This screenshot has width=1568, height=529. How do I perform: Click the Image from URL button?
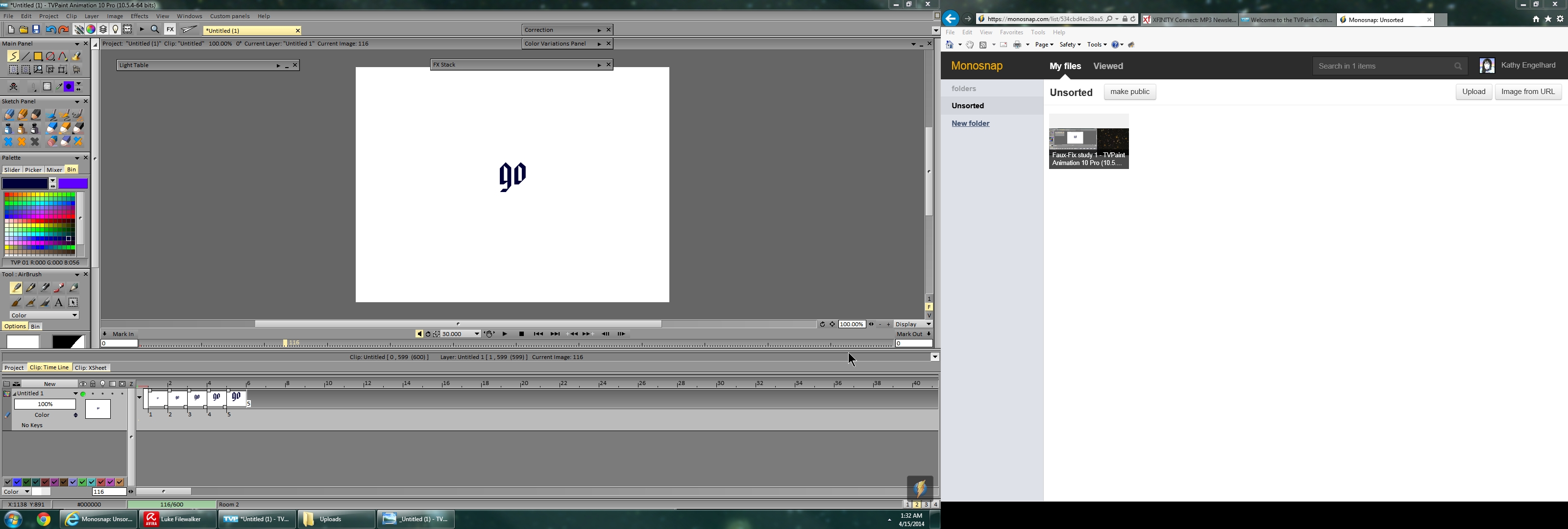pos(1528,92)
